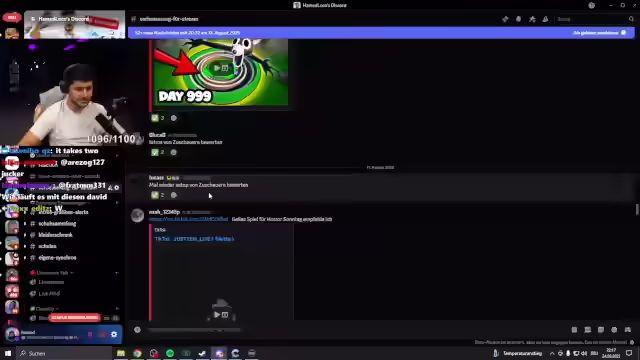This screenshot has height=360, width=640.
Task: Select the eigene-synchros channel
Action: coord(57,258)
